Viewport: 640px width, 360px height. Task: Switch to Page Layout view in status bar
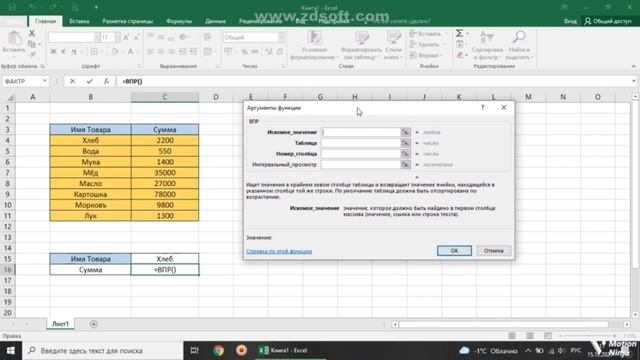coord(530,336)
